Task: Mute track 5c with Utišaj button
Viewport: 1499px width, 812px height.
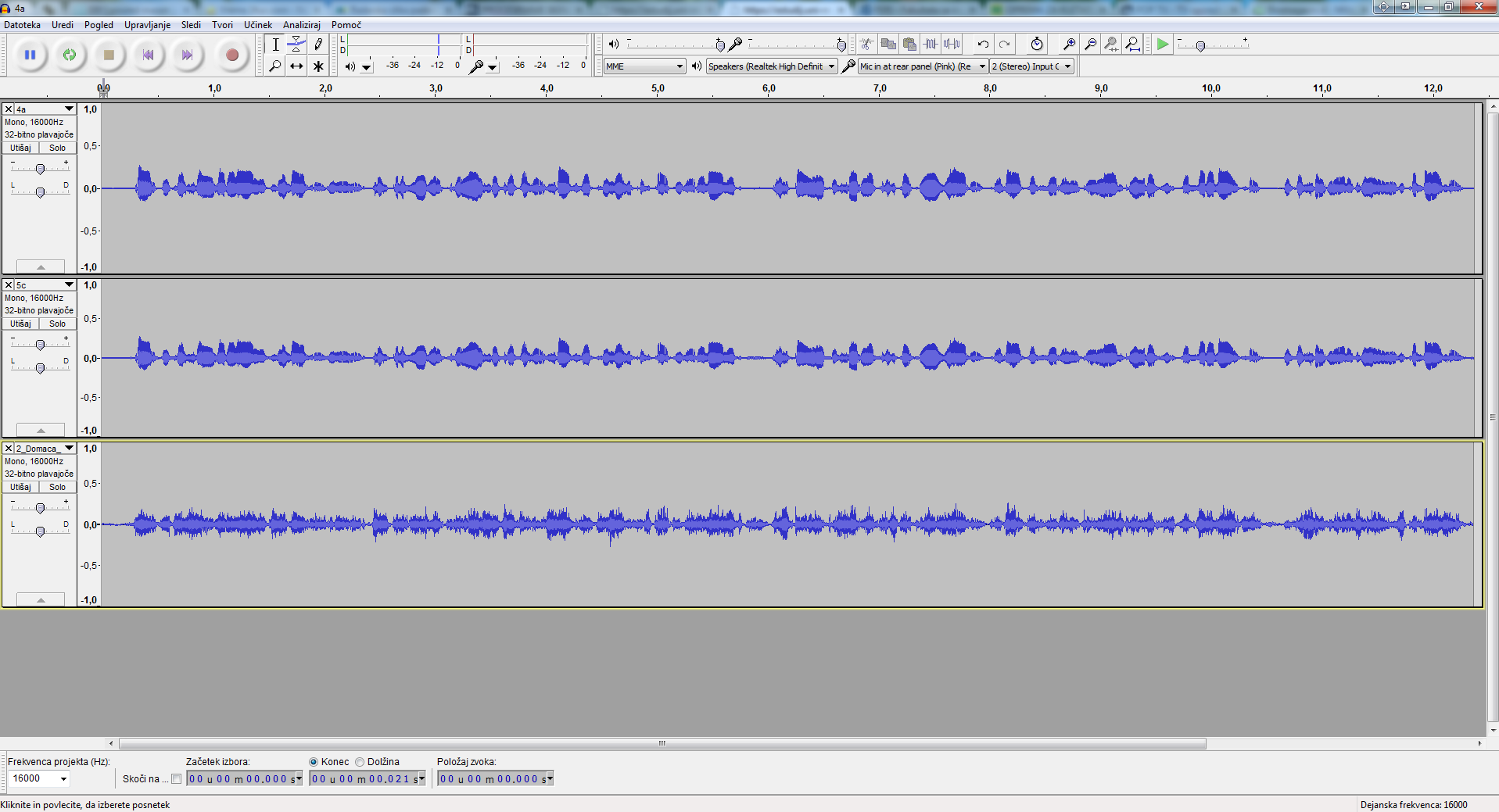Action: 21,324
